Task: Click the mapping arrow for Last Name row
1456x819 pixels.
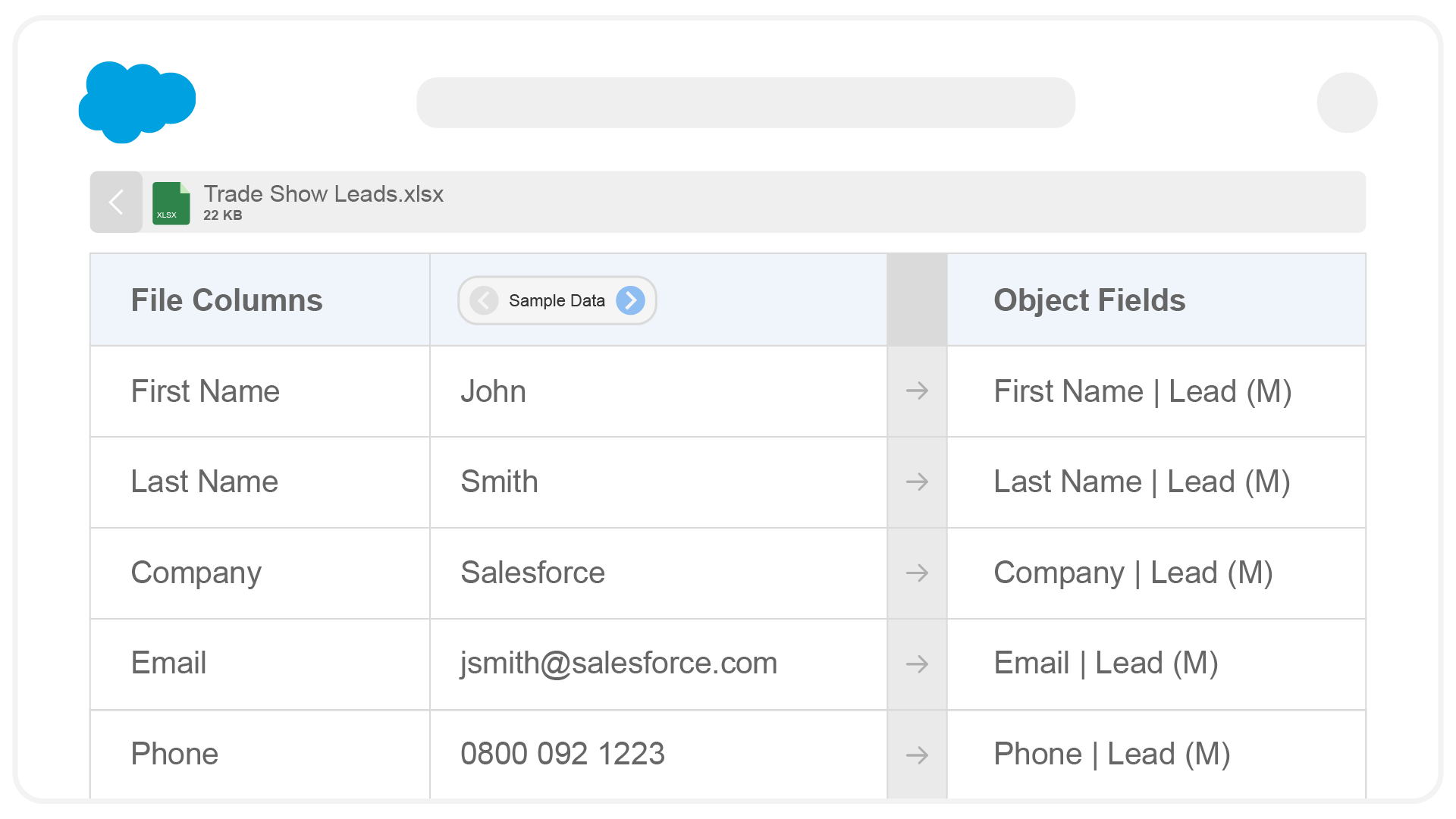Action: (917, 482)
